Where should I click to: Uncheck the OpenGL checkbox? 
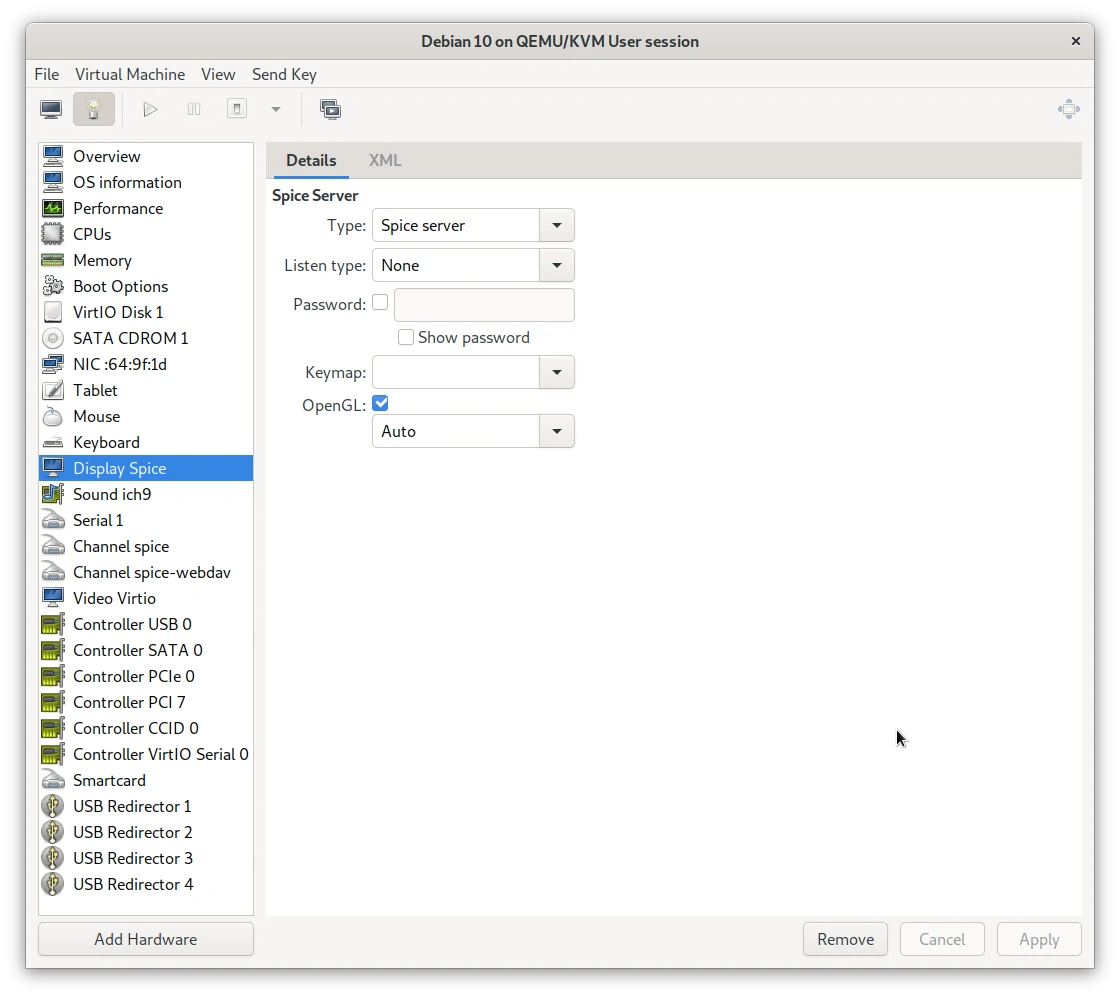380,404
